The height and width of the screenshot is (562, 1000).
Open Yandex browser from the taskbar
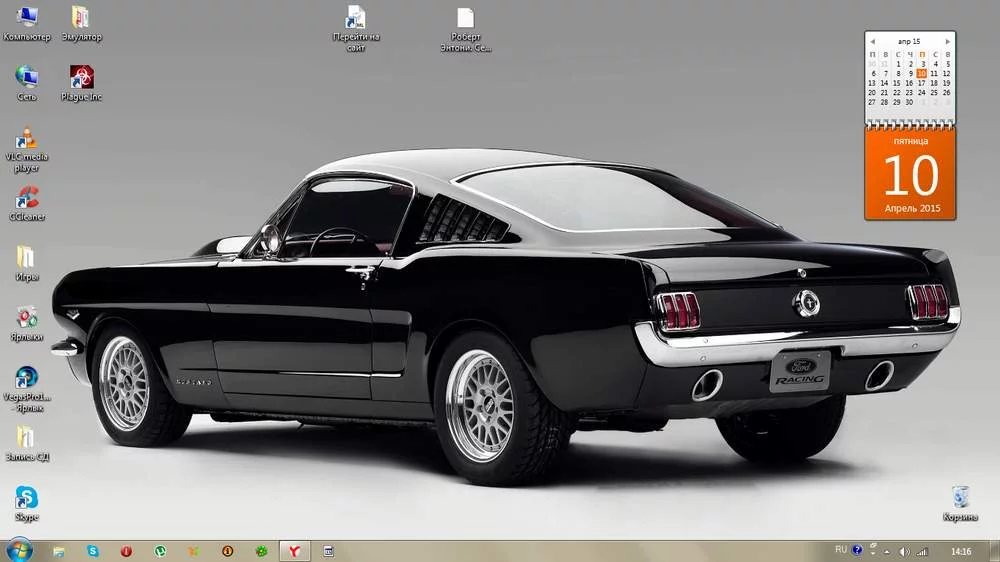pos(294,551)
